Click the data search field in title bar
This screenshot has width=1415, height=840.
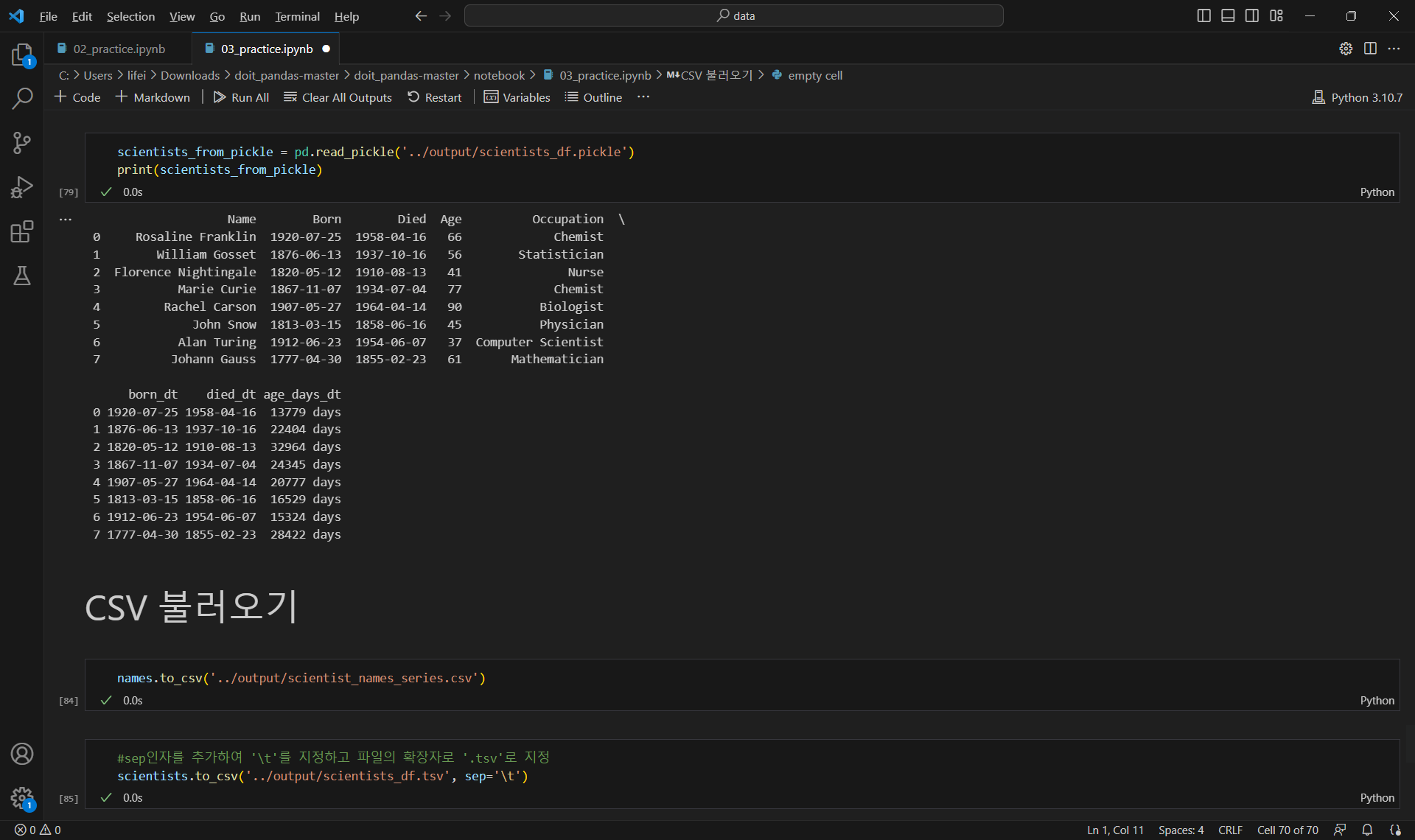733,15
